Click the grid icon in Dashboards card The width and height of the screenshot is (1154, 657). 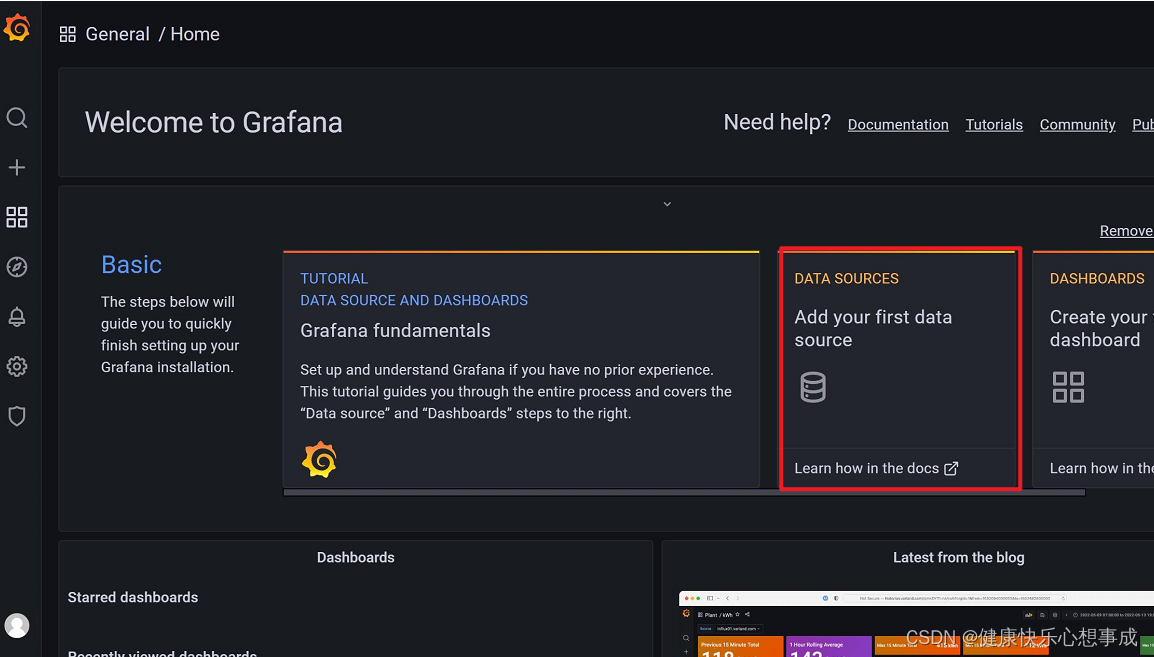(x=1068, y=387)
